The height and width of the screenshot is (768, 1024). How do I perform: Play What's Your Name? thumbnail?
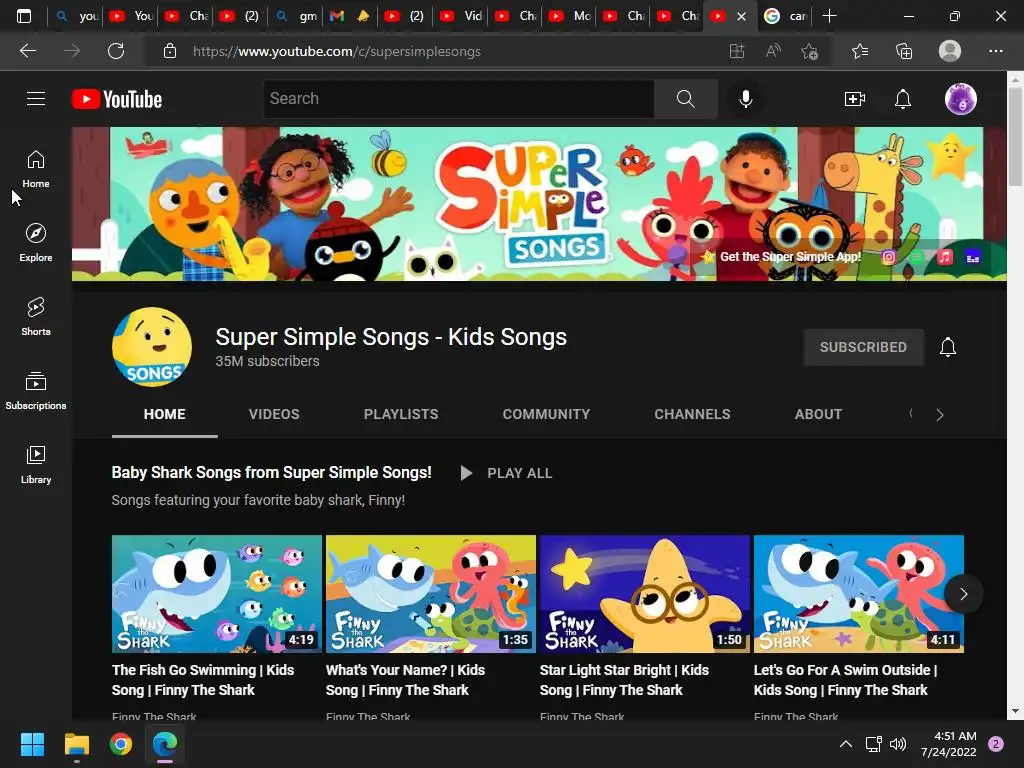(x=431, y=594)
